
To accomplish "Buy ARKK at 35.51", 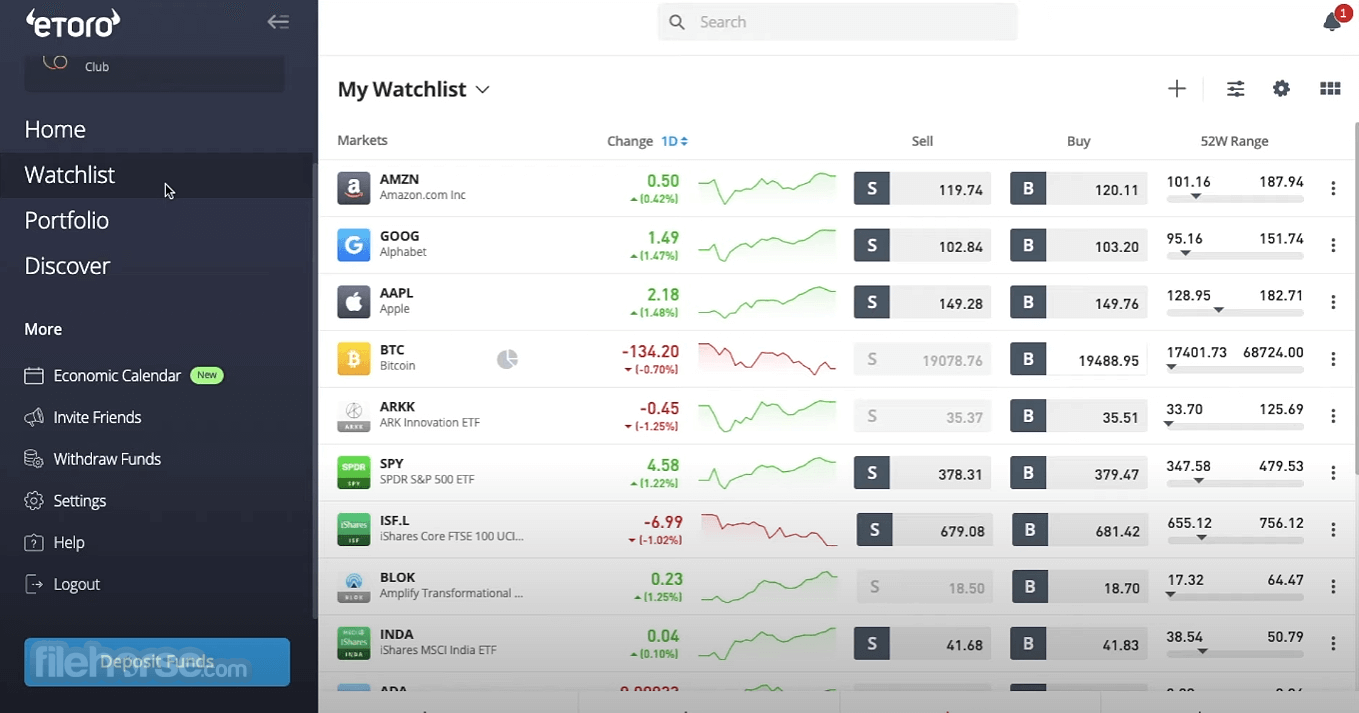I will tap(1078, 417).
